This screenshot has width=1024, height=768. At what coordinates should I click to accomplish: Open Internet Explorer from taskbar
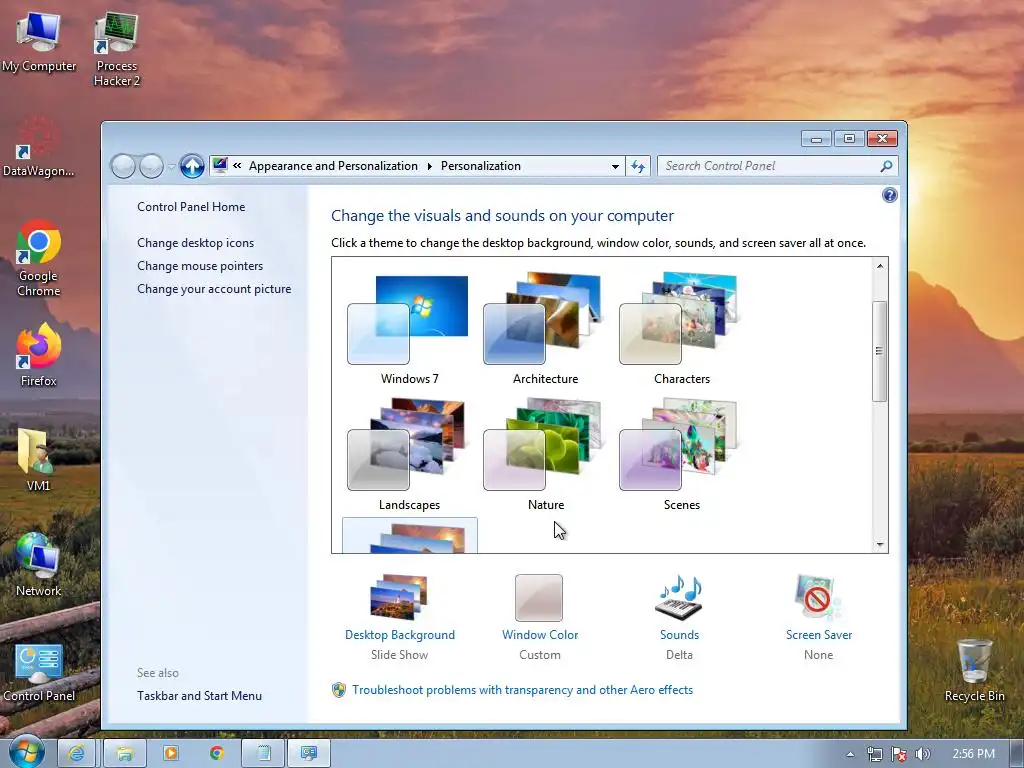[76, 754]
